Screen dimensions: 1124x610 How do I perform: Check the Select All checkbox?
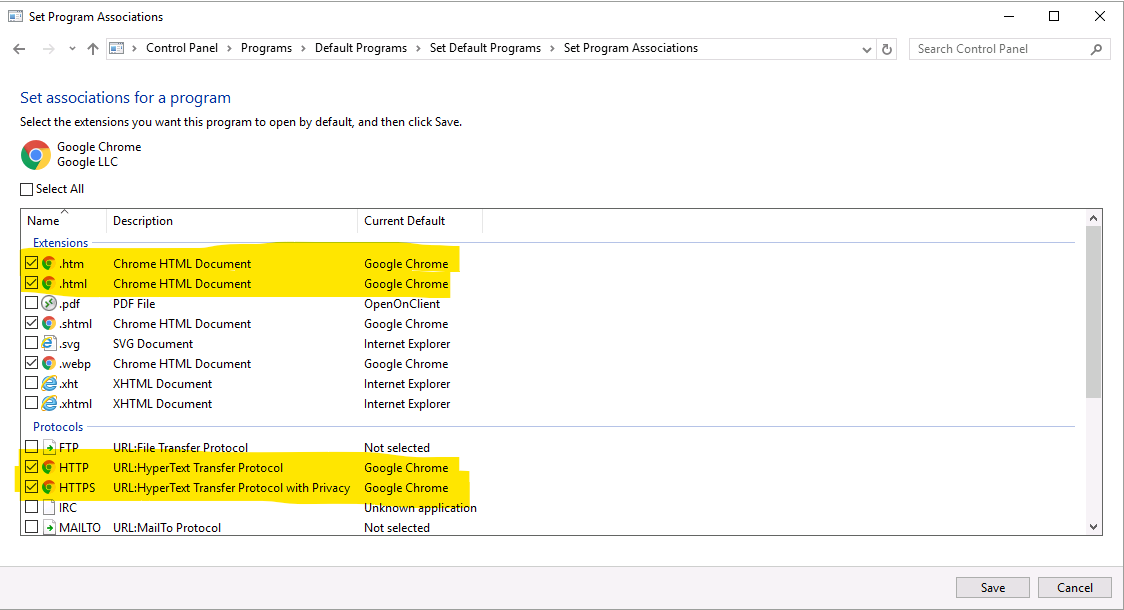coord(27,189)
